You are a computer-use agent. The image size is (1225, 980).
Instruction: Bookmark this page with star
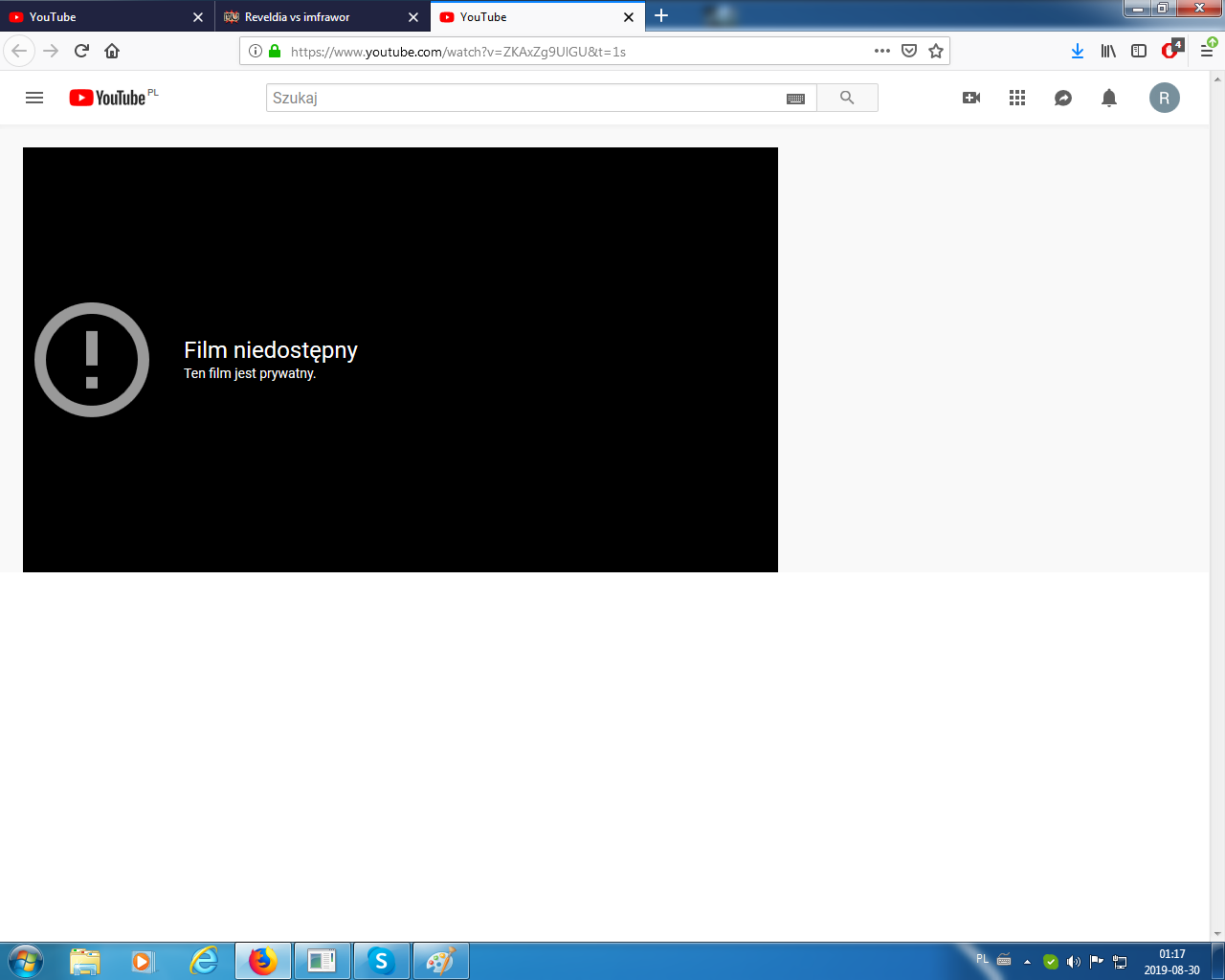pos(936,51)
